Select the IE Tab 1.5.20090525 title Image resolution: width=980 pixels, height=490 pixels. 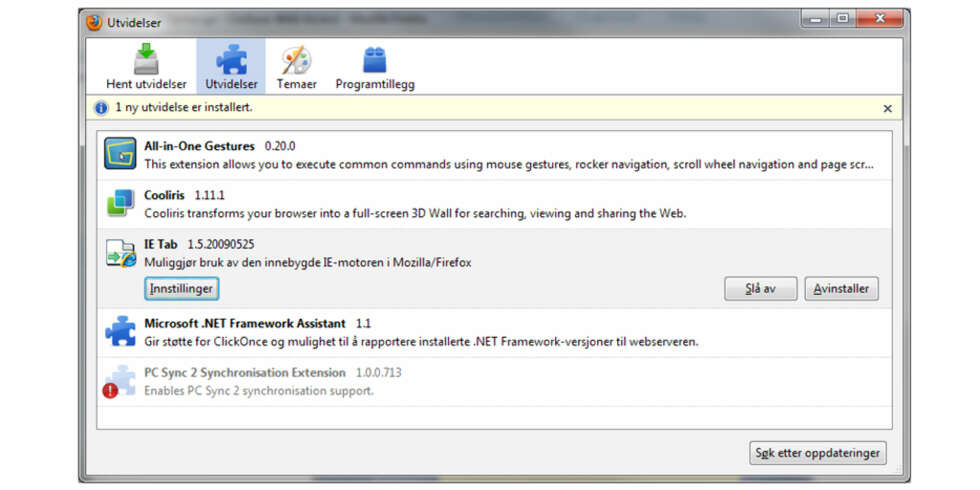click(x=199, y=244)
